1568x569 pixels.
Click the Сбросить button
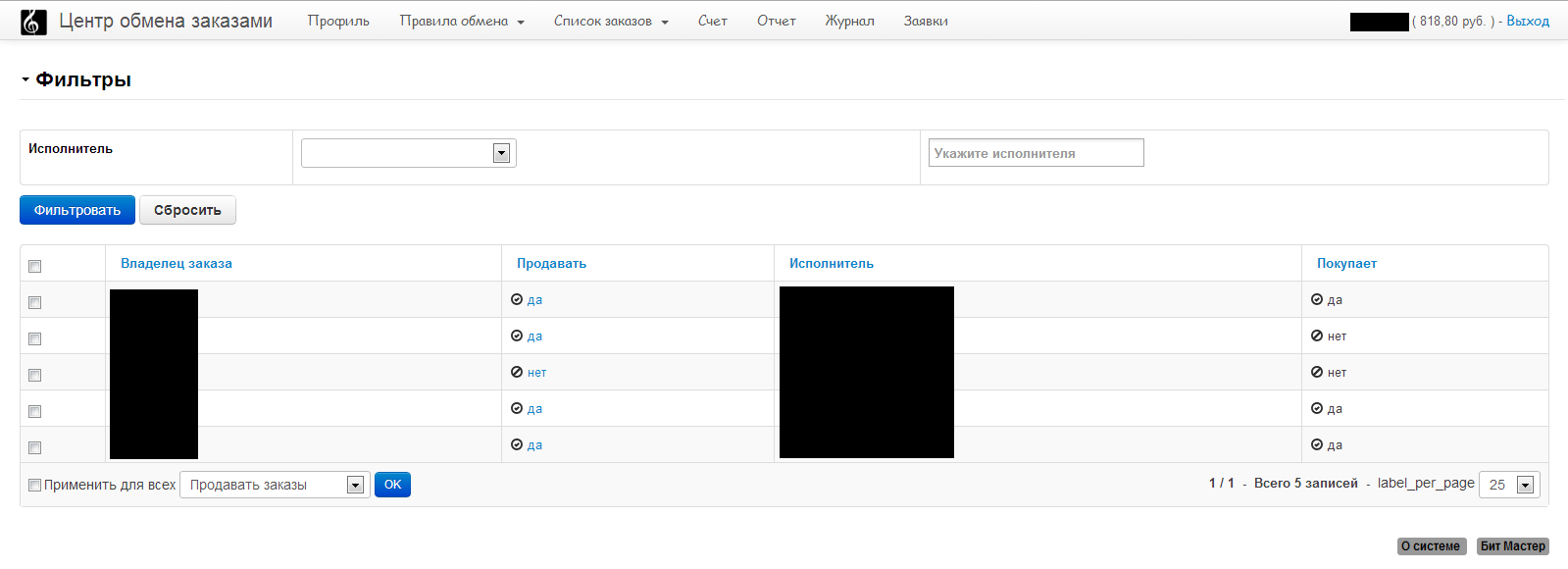187,210
